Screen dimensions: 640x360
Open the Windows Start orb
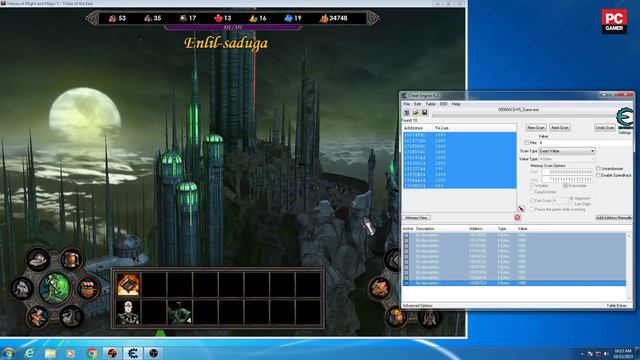(x=9, y=353)
